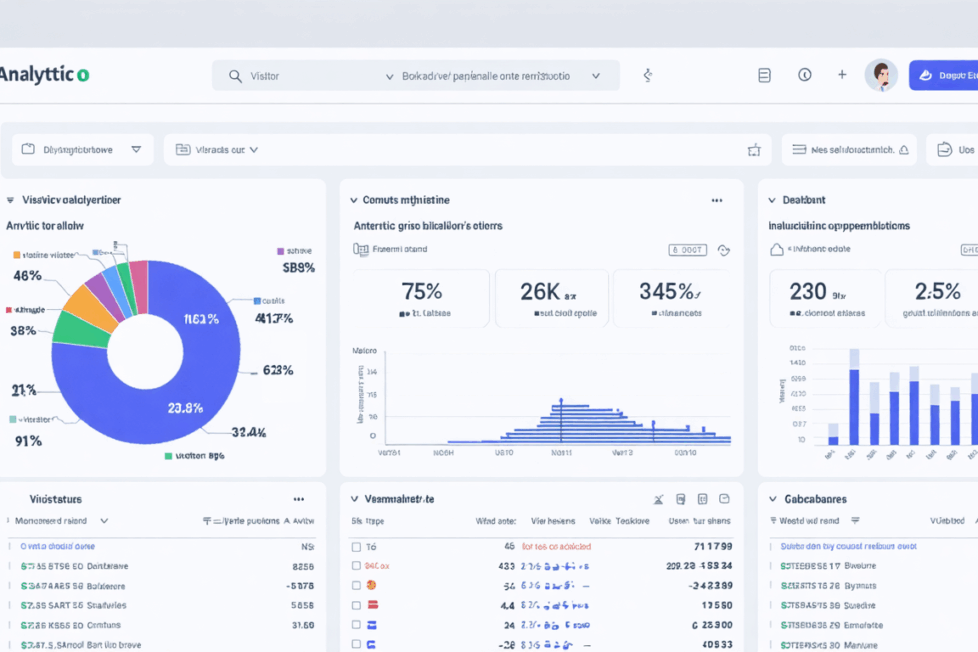Click the fourth toolbar icon in Veamaalnetr.te panel
Viewport: 978px width, 652px height.
tap(724, 499)
